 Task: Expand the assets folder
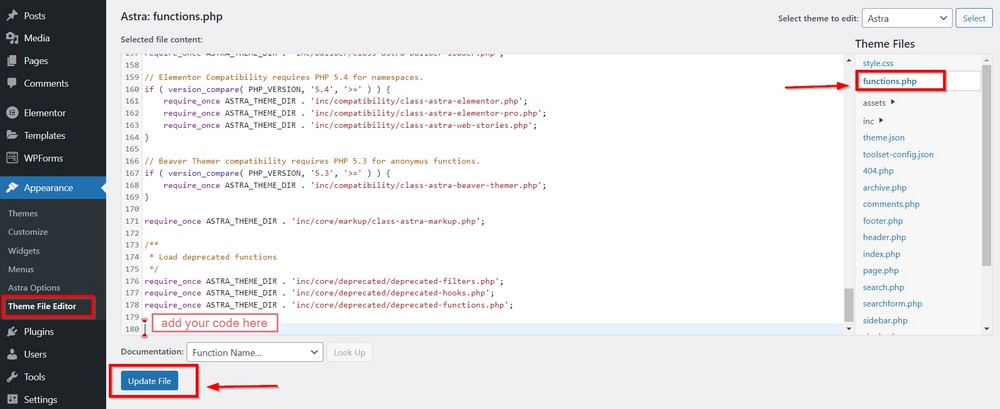879,102
